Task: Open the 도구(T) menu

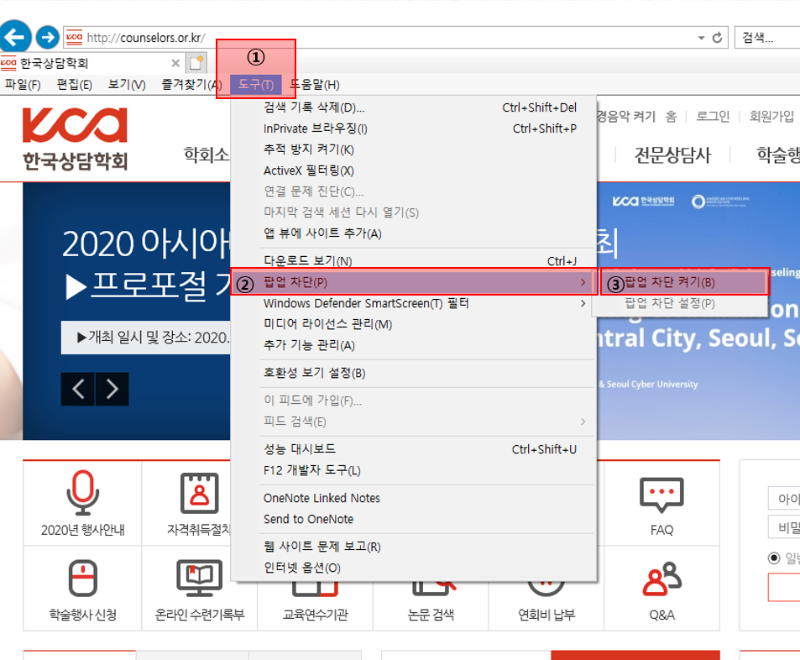Action: 256,84
